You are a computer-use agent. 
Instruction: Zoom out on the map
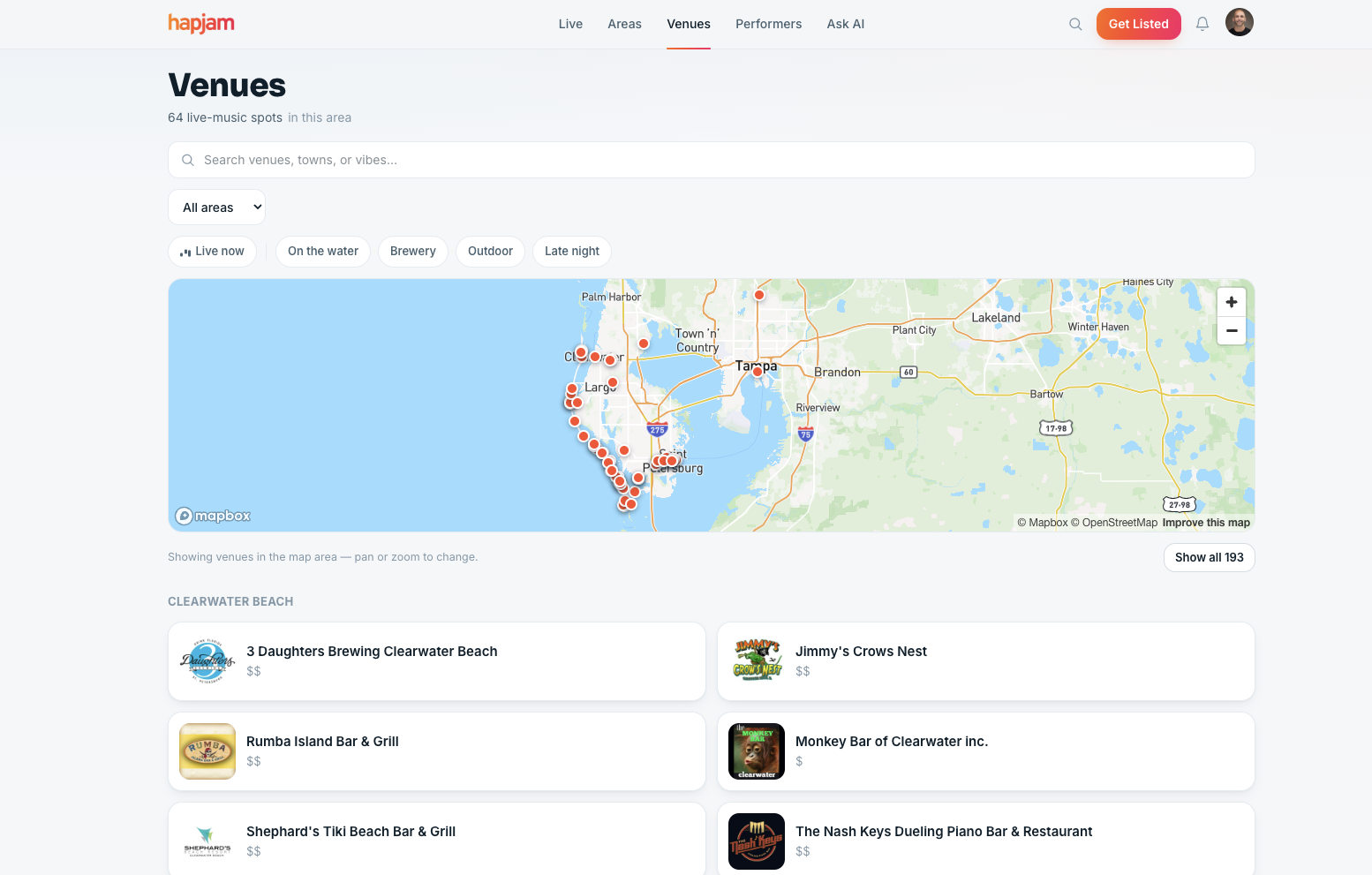pyautogui.click(x=1232, y=330)
